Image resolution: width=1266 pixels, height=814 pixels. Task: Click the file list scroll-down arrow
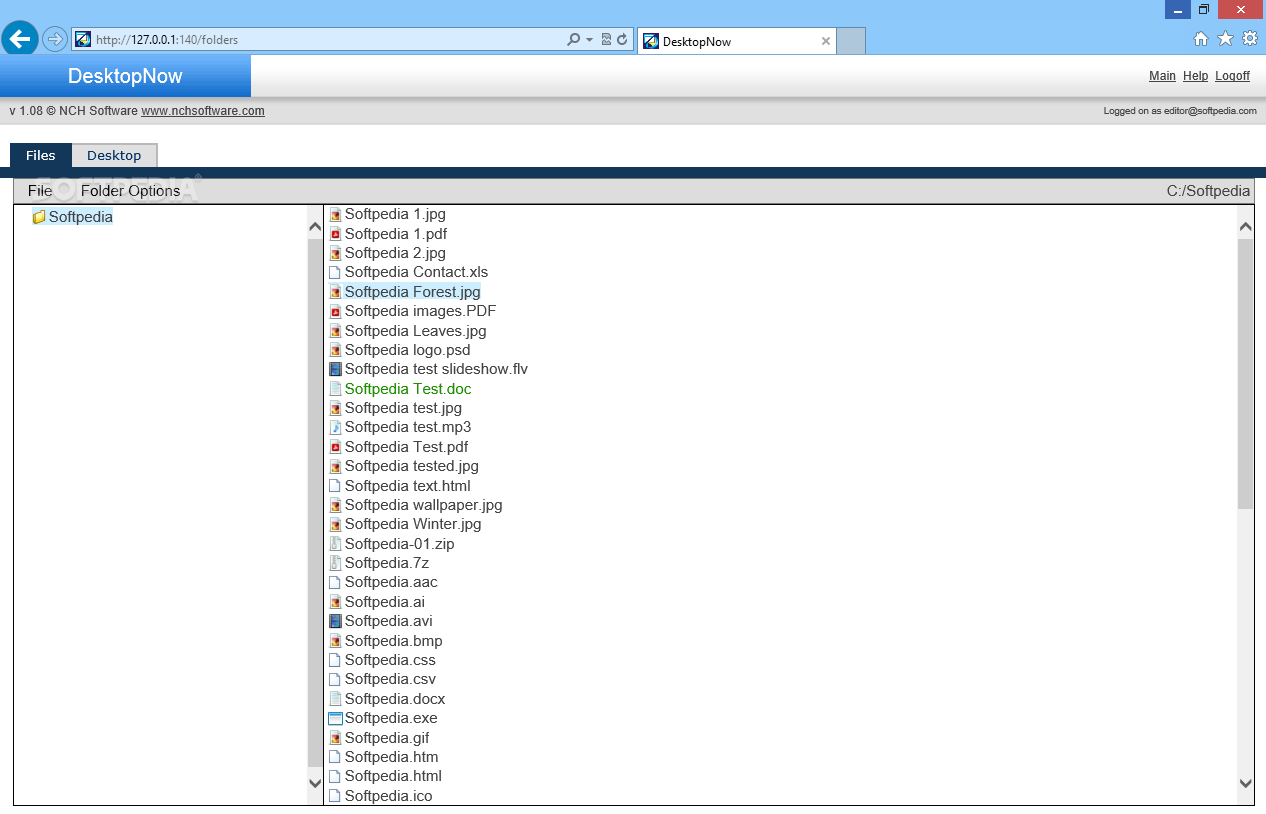(x=1245, y=783)
